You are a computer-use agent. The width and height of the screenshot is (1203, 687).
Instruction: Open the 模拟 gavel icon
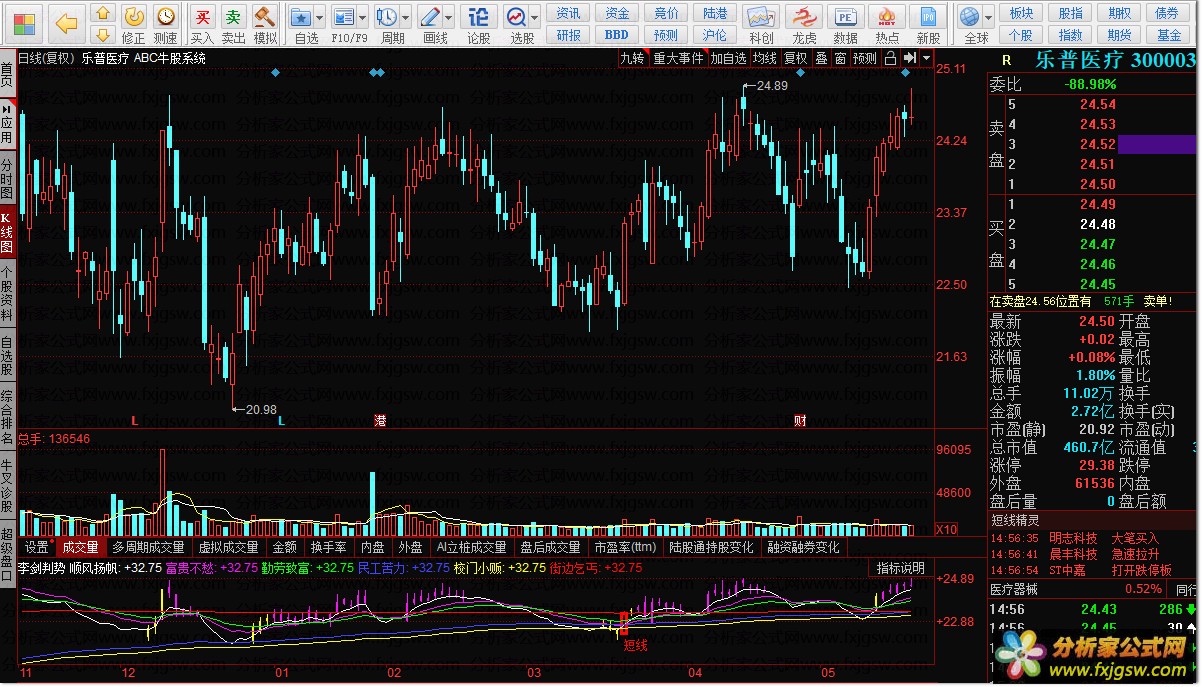point(264,17)
